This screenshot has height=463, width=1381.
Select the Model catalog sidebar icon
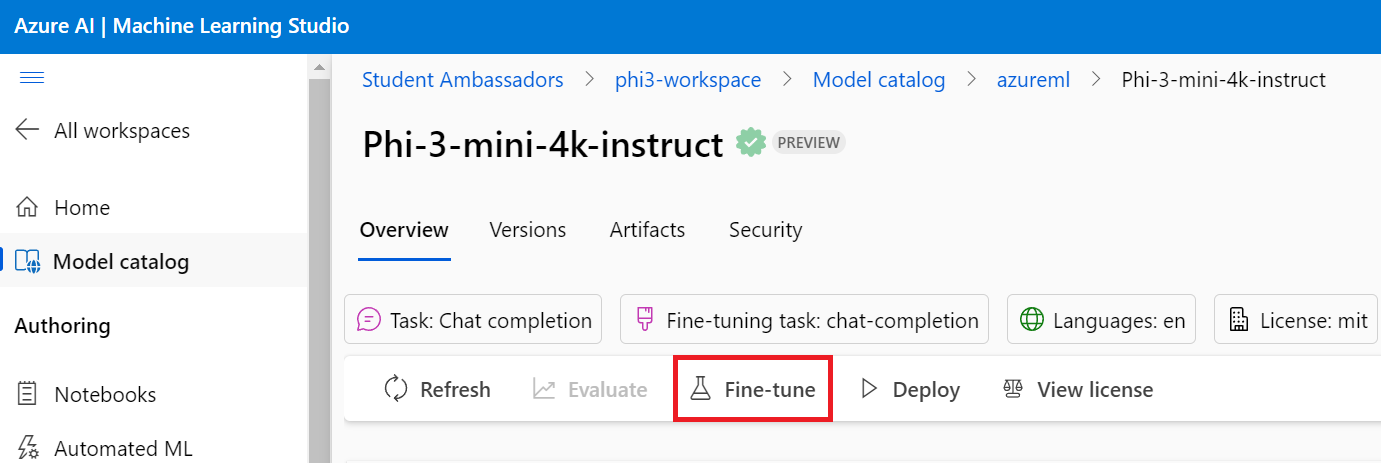coord(28,262)
